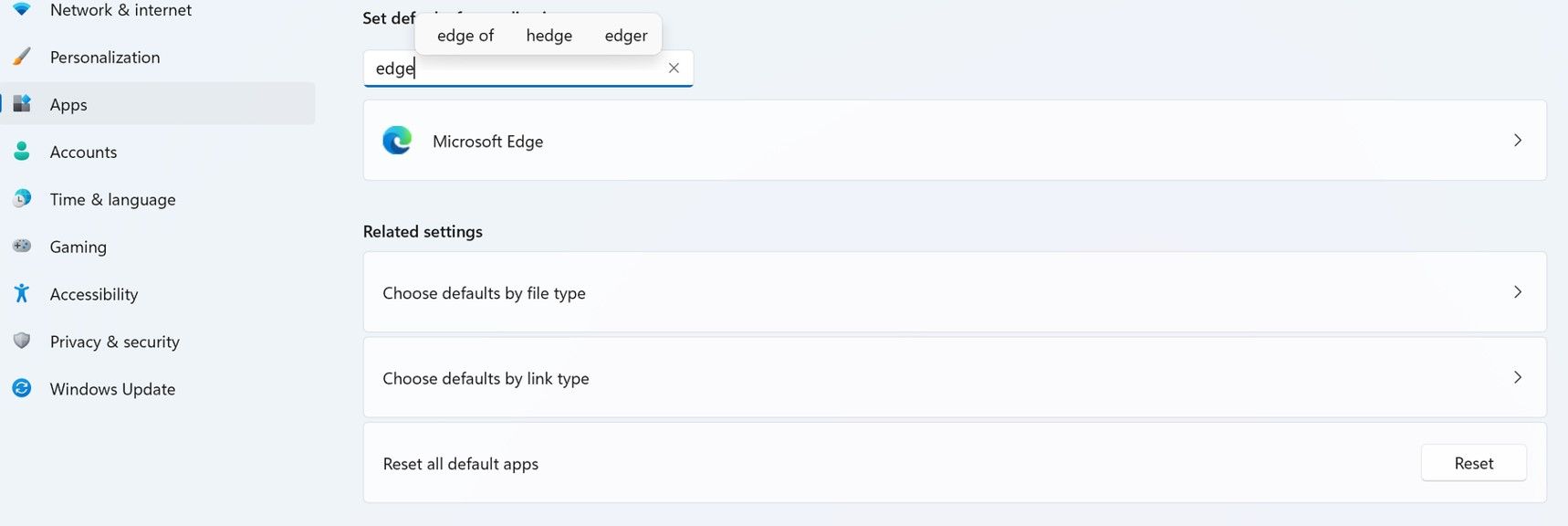Click the Network & internet wifi icon
1568x526 pixels.
pos(22,9)
